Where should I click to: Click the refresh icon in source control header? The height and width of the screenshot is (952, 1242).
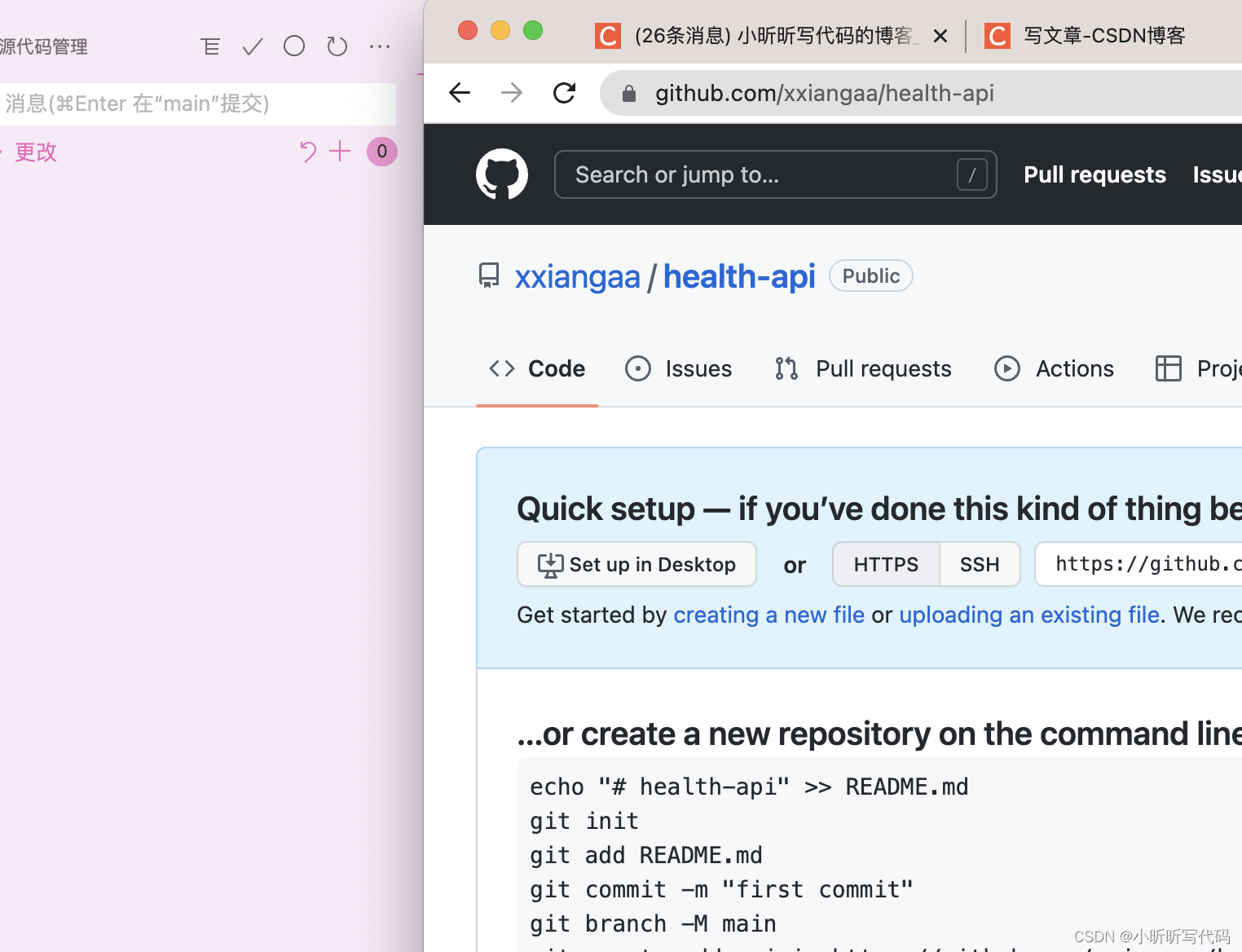pyautogui.click(x=337, y=46)
